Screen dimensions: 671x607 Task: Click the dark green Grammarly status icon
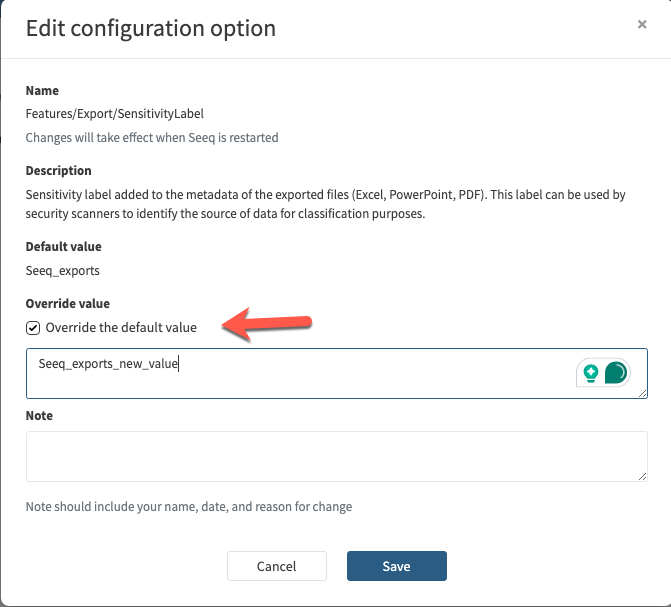coord(616,373)
